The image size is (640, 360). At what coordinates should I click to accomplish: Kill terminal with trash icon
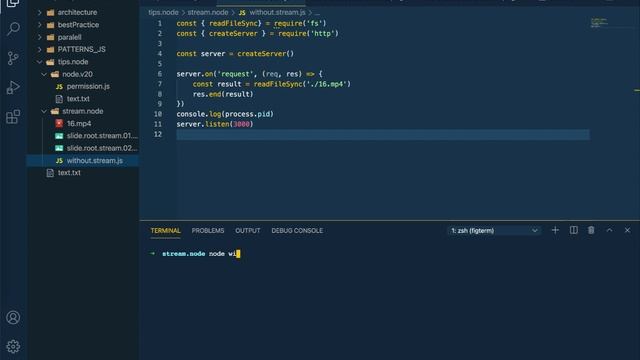point(591,230)
